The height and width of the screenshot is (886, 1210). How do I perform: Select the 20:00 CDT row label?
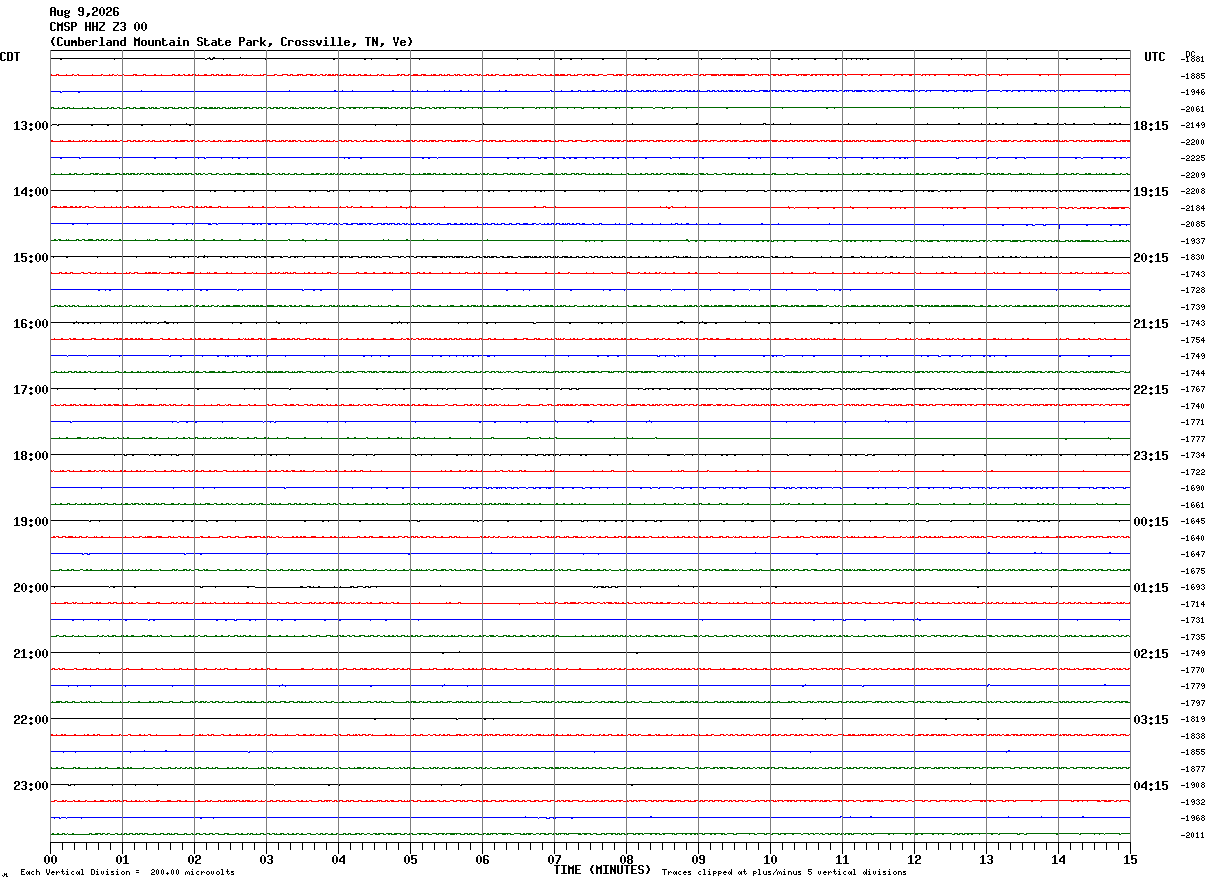tap(31, 587)
